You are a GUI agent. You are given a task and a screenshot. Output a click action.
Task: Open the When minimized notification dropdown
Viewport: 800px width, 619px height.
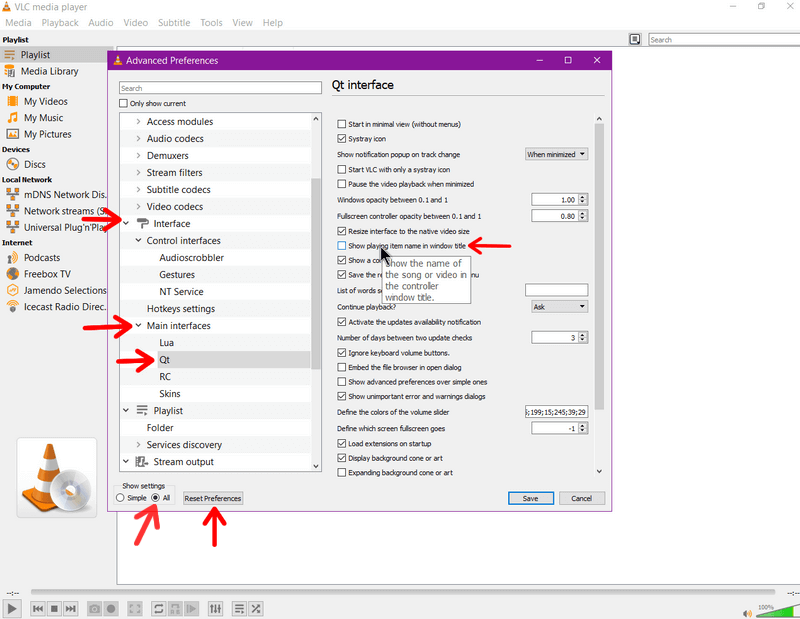pyautogui.click(x=556, y=155)
